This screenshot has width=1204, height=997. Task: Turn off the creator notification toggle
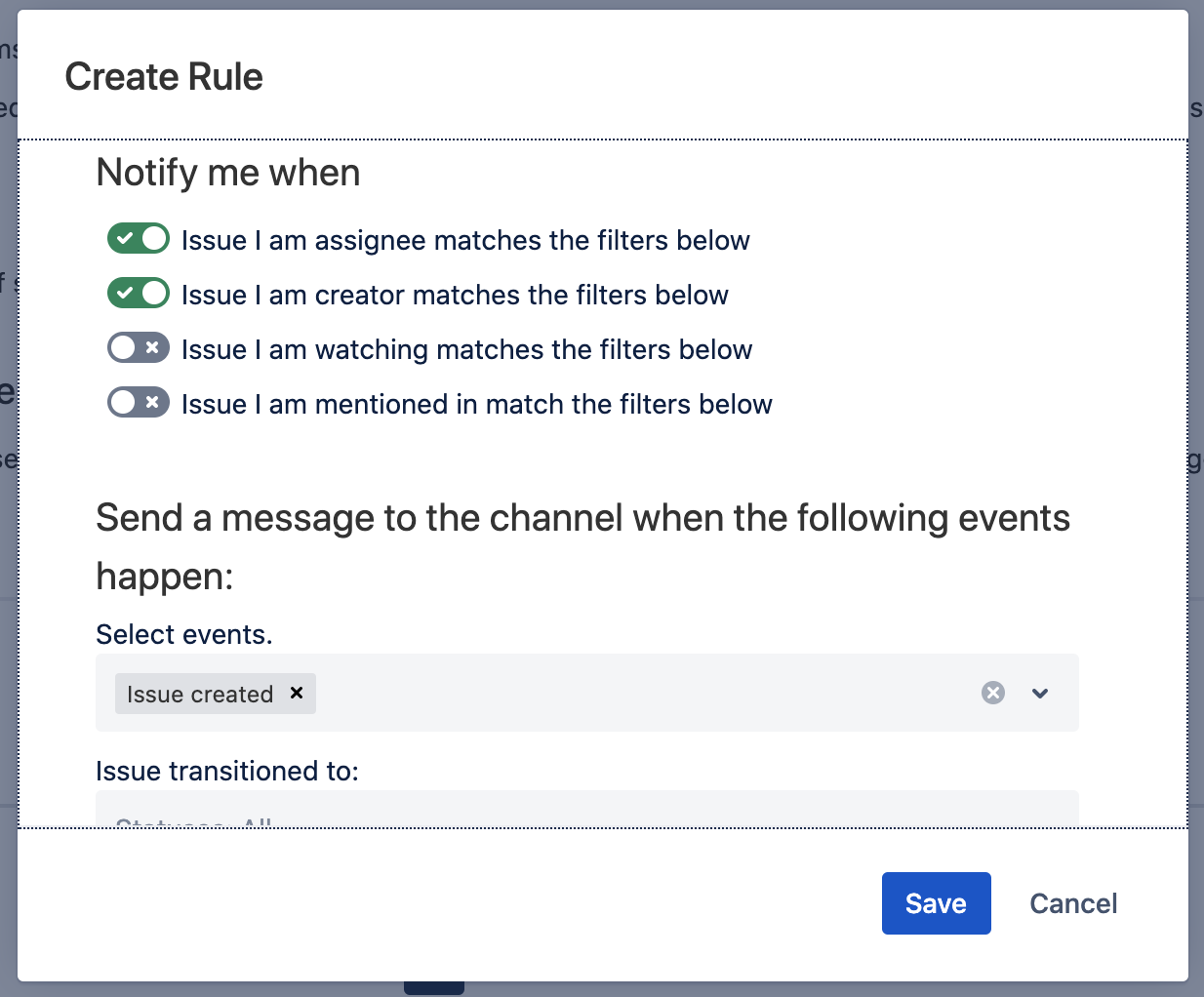[138, 294]
